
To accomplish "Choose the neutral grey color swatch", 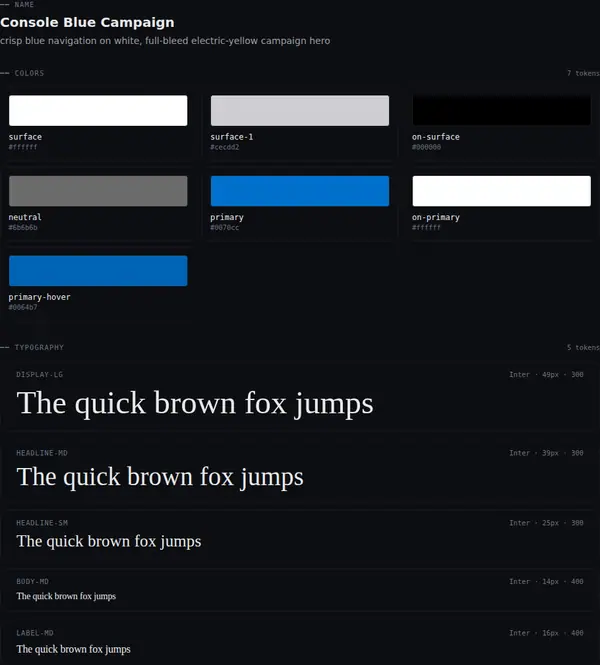I will point(98,191).
